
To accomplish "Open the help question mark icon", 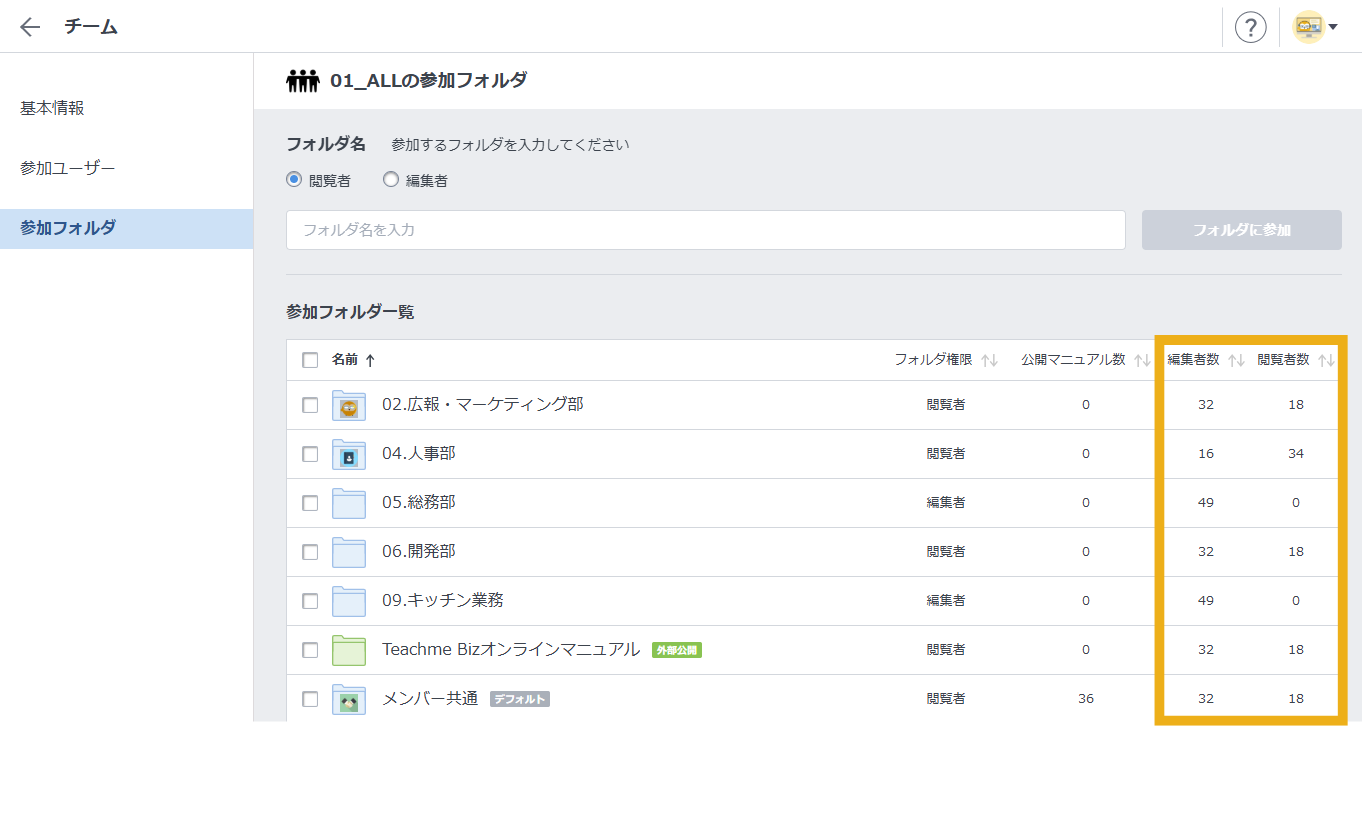I will (1250, 27).
